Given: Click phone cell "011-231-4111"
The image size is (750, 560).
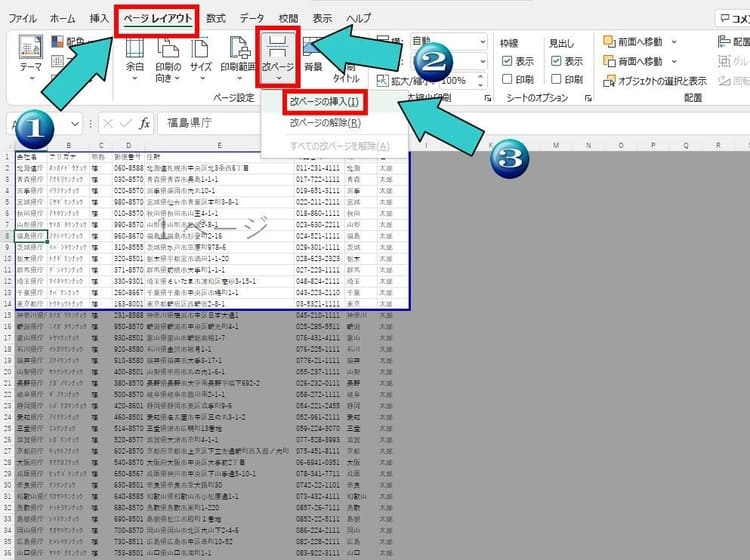Looking at the screenshot, I should (x=318, y=168).
